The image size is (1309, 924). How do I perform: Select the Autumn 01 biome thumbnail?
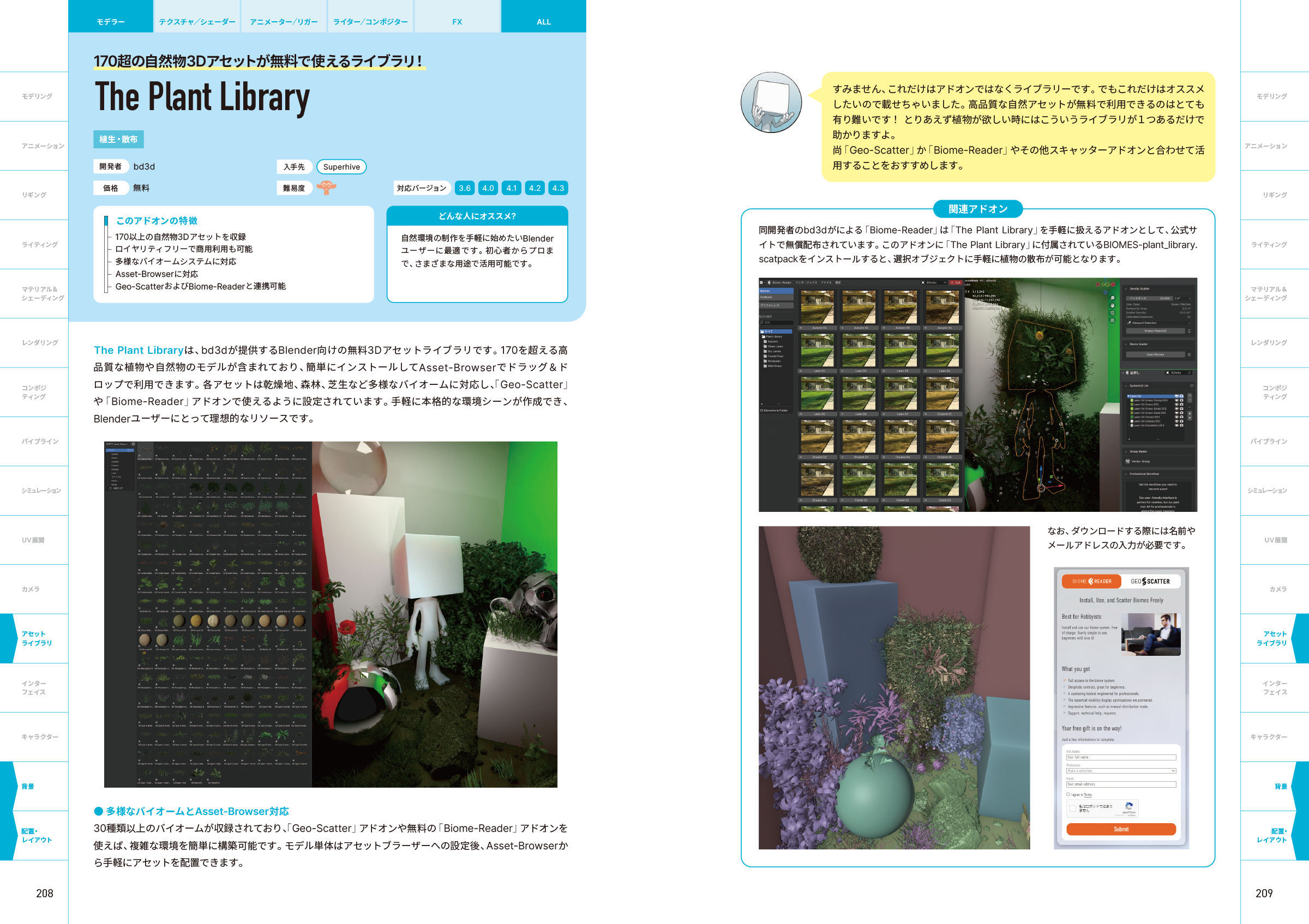click(817, 307)
